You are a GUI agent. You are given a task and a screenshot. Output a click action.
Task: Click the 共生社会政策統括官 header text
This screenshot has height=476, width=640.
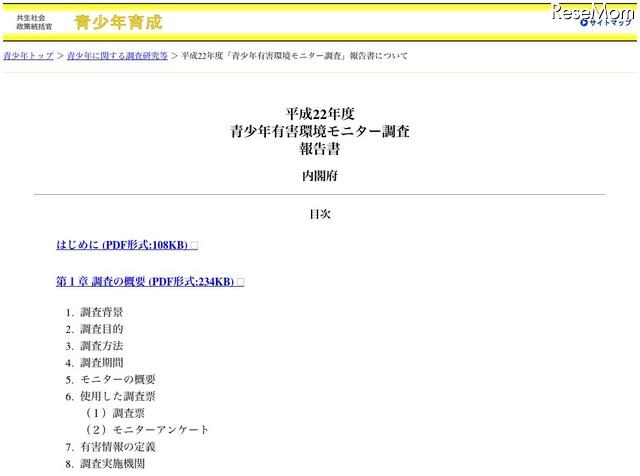34,22
